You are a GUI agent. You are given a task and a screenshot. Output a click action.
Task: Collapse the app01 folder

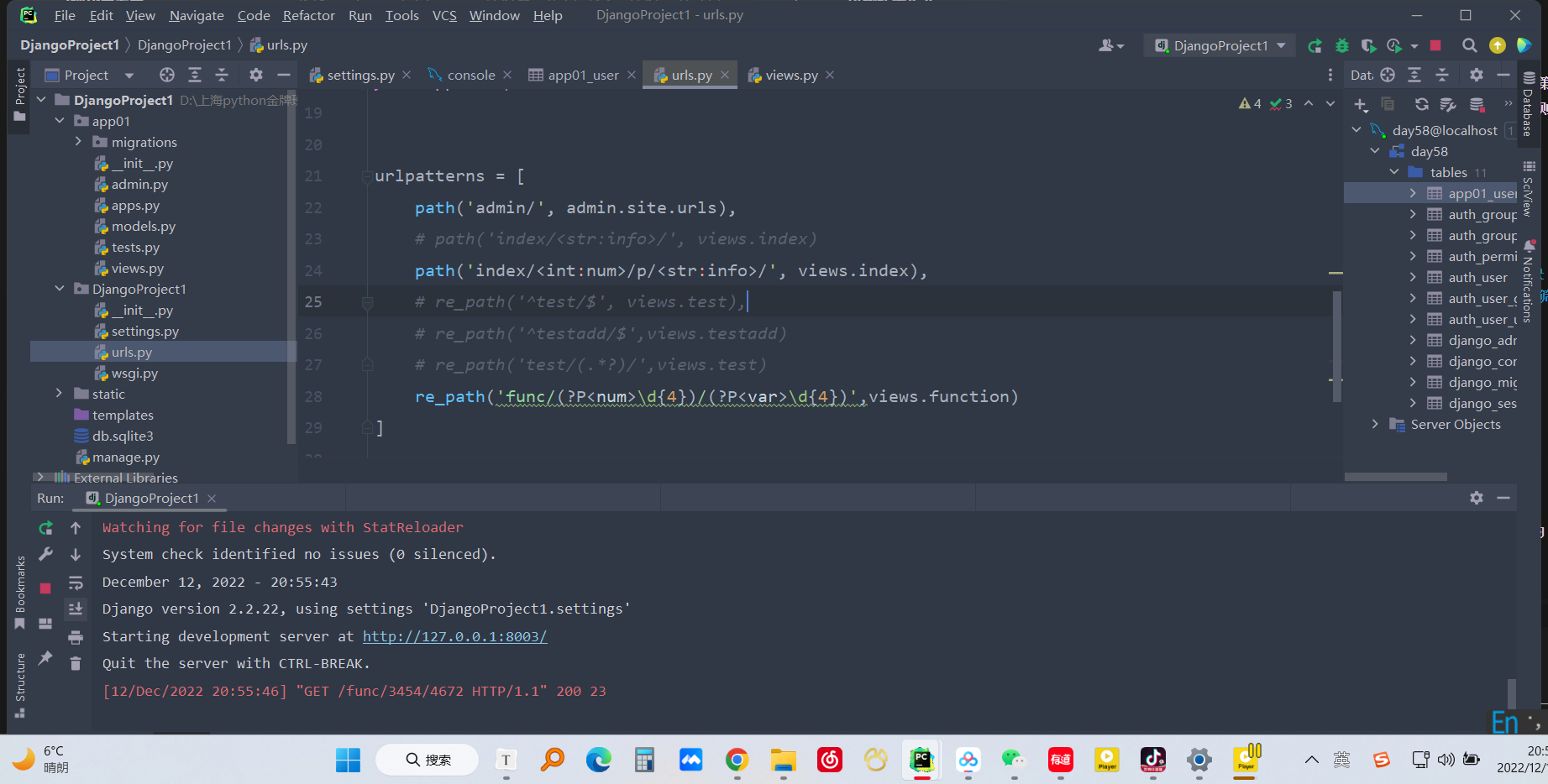(60, 121)
